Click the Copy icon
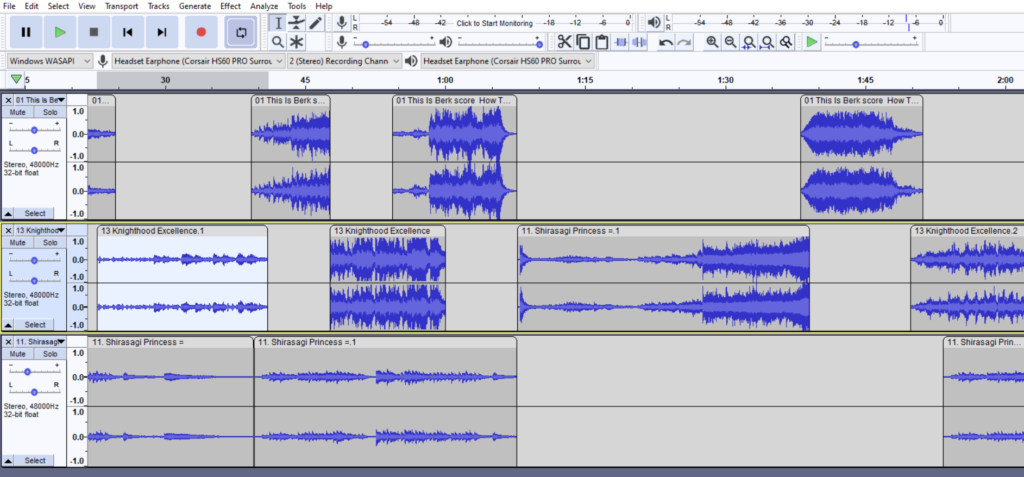 point(583,42)
